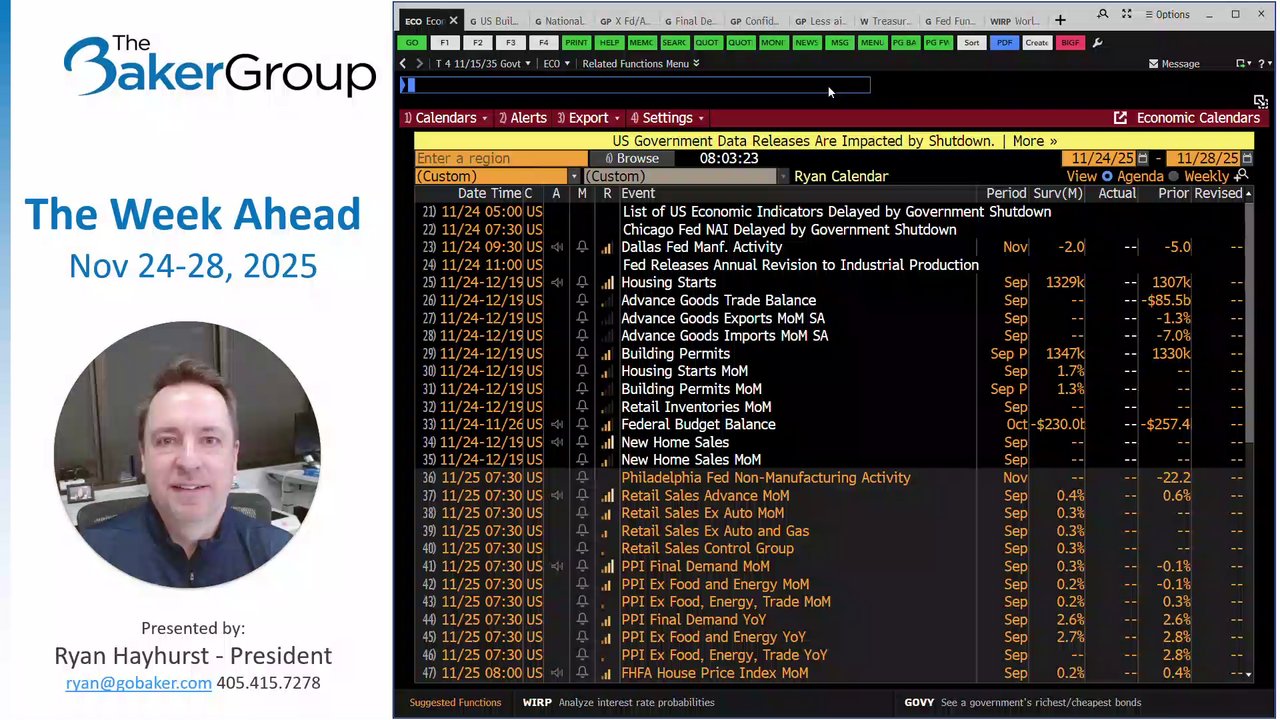Click speaker icon on Dallas Fed Manf. Activity row
Viewport: 1280px width, 720px height.
coord(557,247)
